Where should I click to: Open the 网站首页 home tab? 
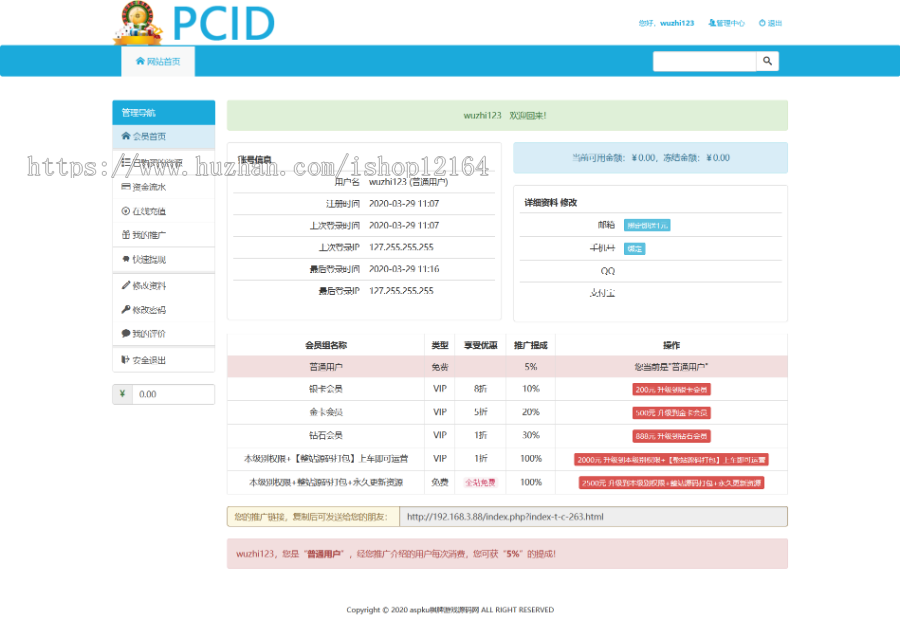(158, 61)
